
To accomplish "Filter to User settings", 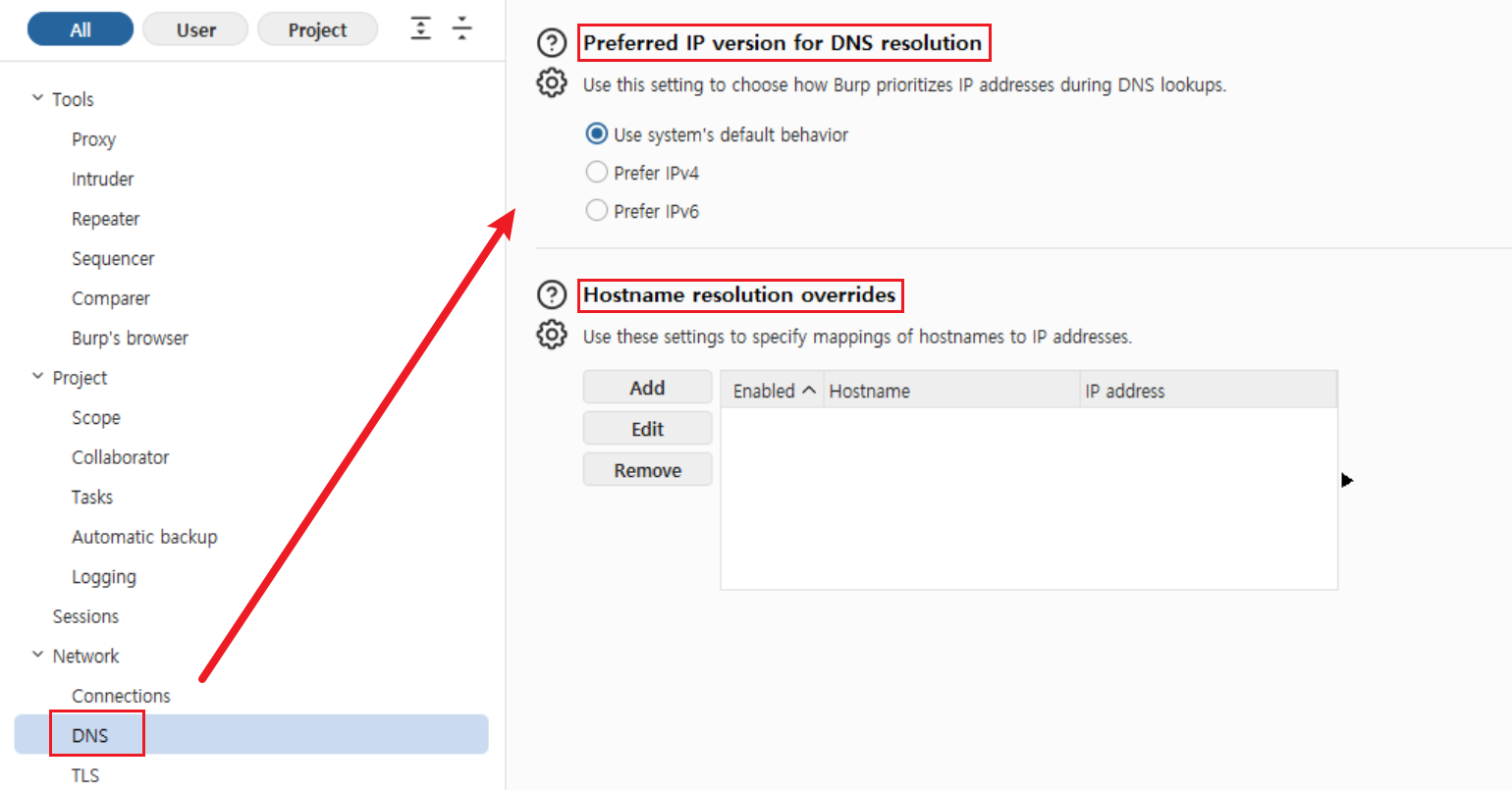I will tap(196, 29).
